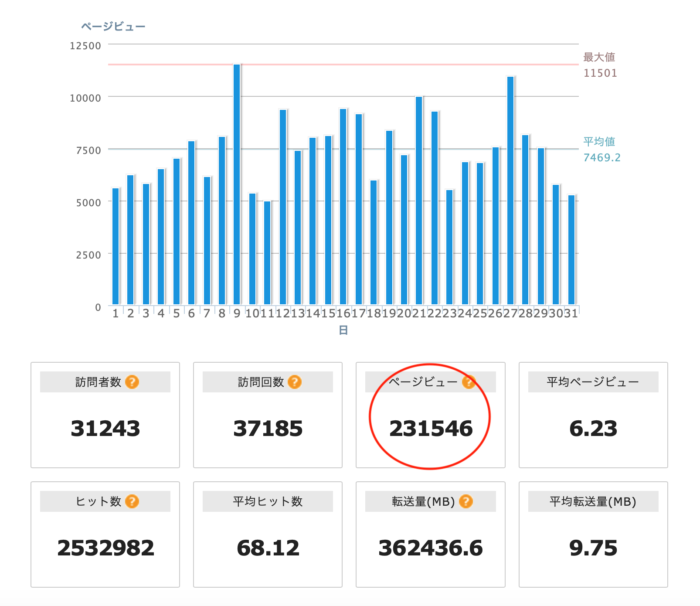
Task: Open help icon beside ページビュー card
Action: coord(468,382)
